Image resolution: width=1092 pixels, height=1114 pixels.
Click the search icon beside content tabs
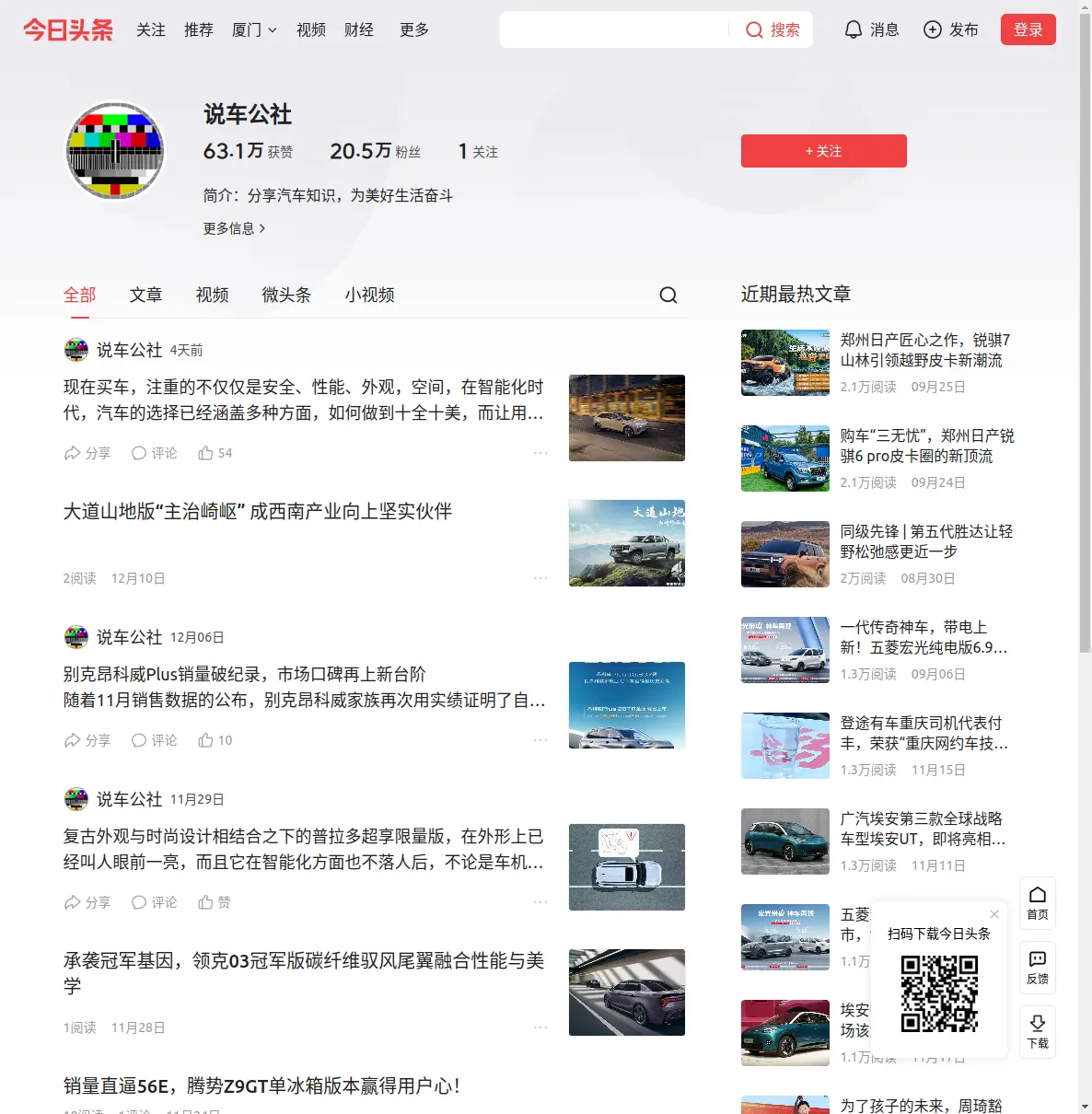(x=668, y=295)
